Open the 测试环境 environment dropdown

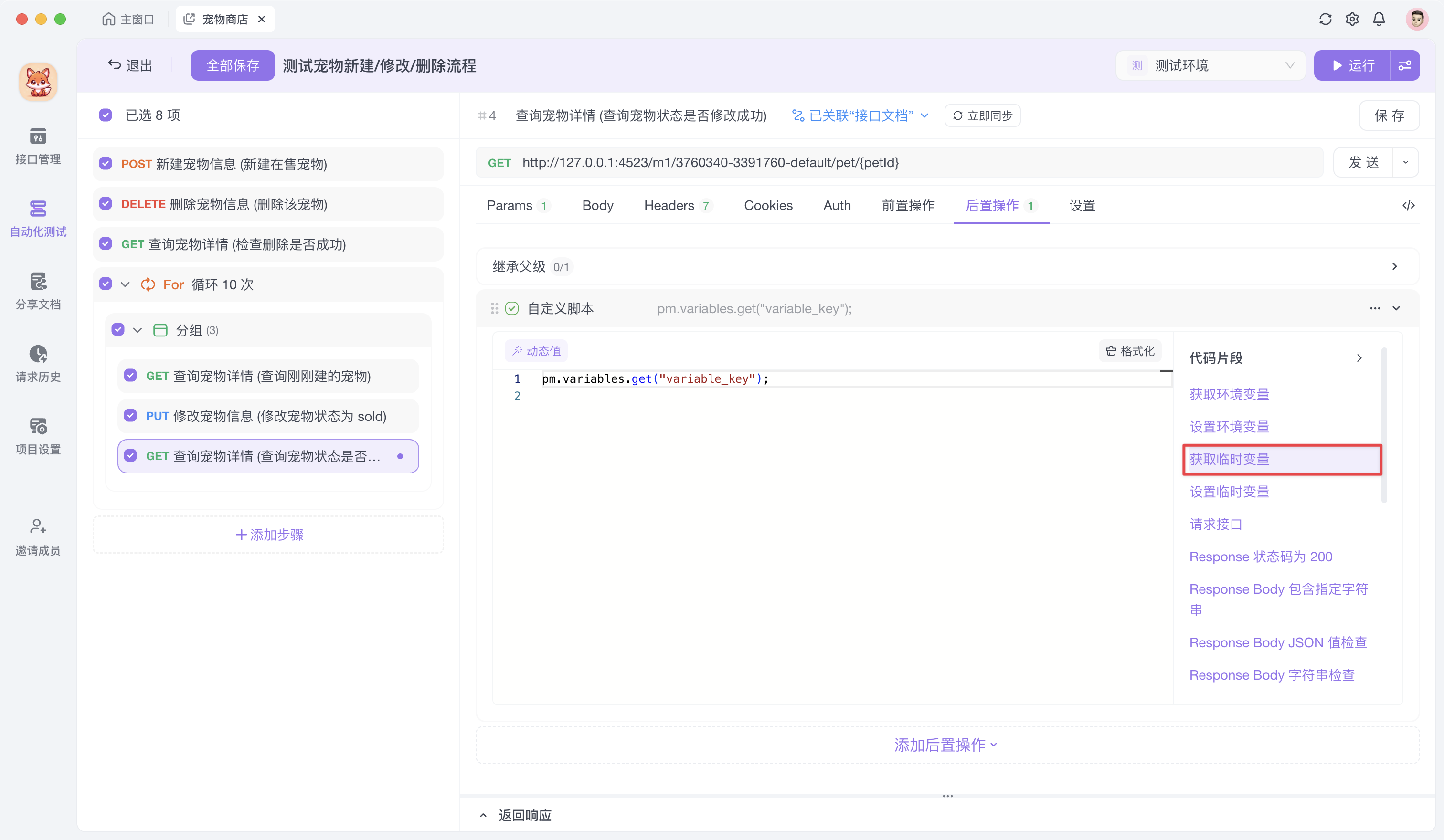click(x=1210, y=65)
